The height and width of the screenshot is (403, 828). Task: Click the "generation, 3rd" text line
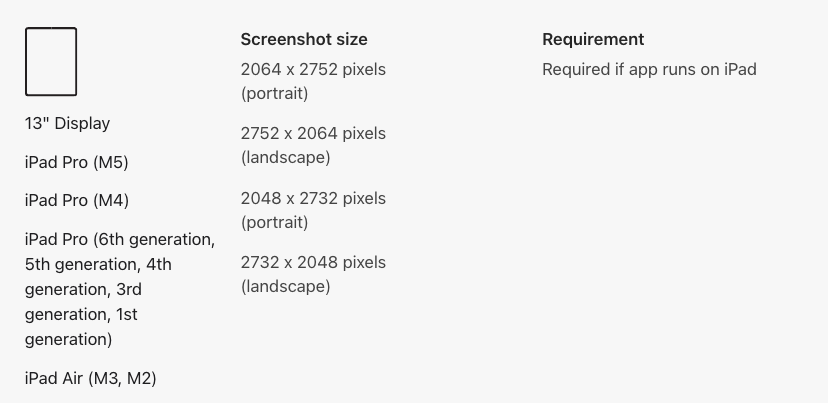83,289
